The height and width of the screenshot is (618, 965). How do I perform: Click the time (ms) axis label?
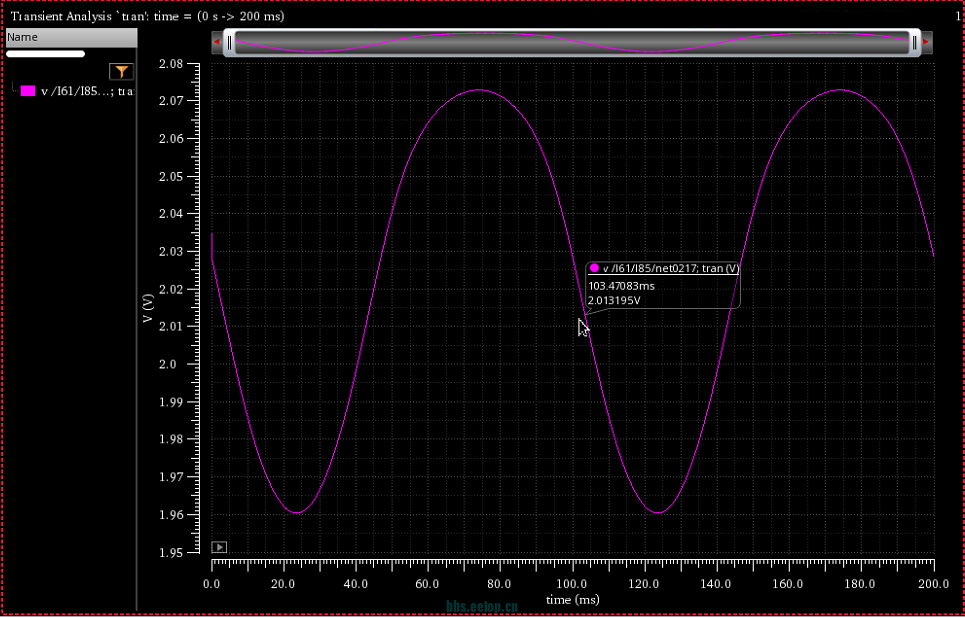pyautogui.click(x=572, y=600)
